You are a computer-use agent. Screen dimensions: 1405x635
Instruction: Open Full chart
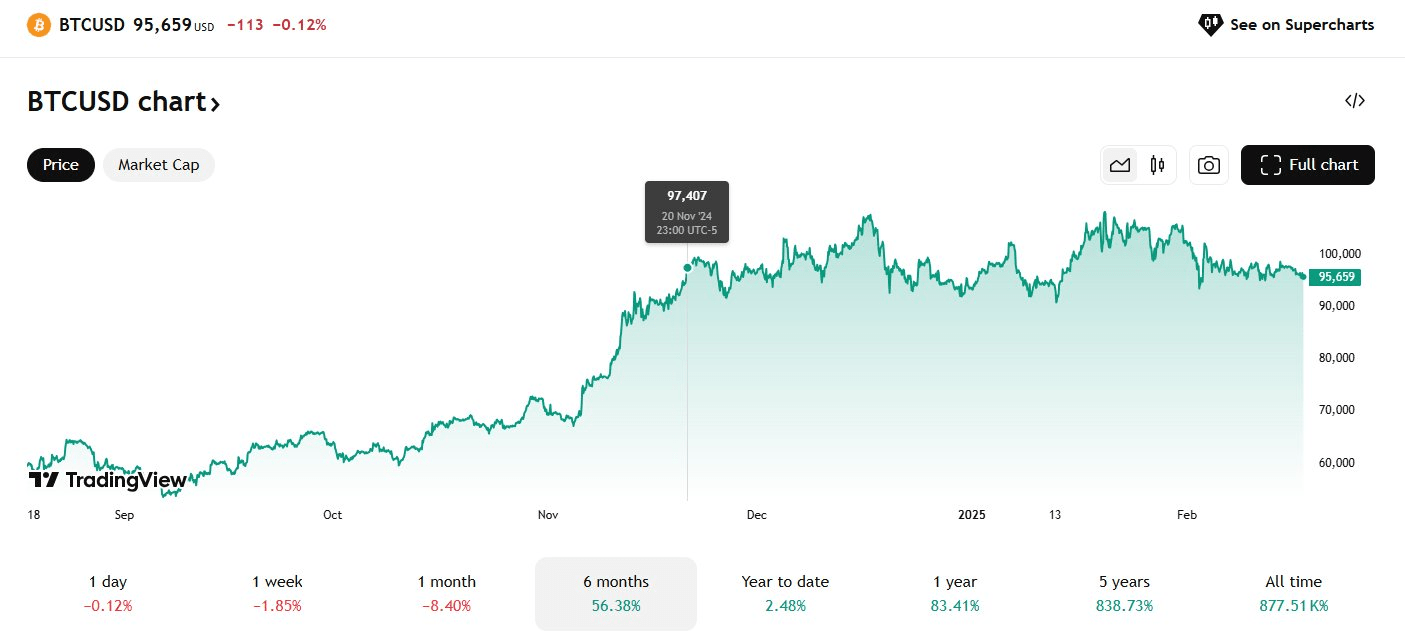(1308, 165)
